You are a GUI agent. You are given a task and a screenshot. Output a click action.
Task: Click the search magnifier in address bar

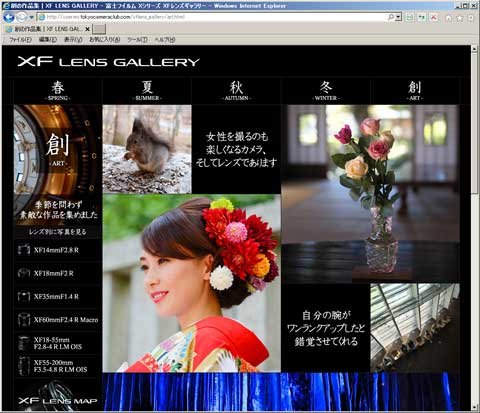(391, 17)
